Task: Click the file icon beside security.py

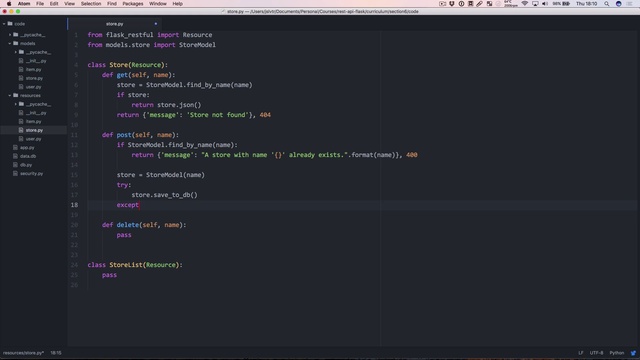Action: [15, 173]
